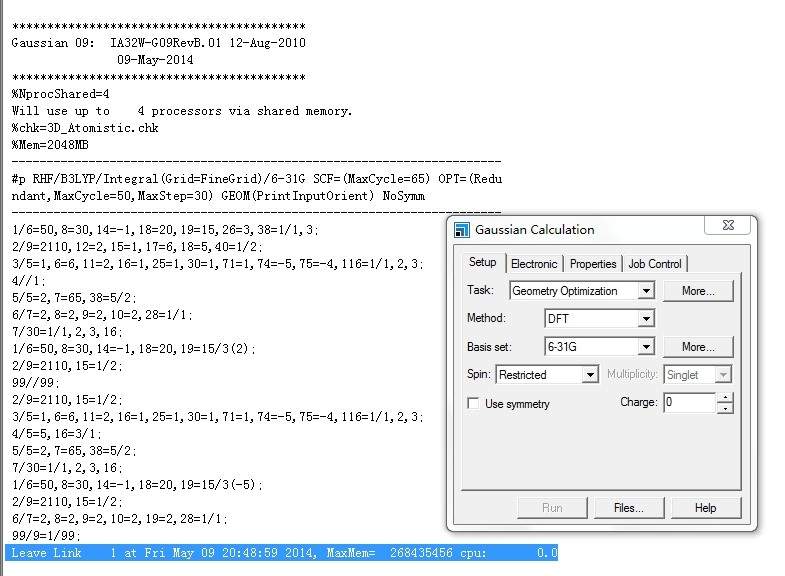Close the Gaussian Calculation dialog

tap(727, 225)
